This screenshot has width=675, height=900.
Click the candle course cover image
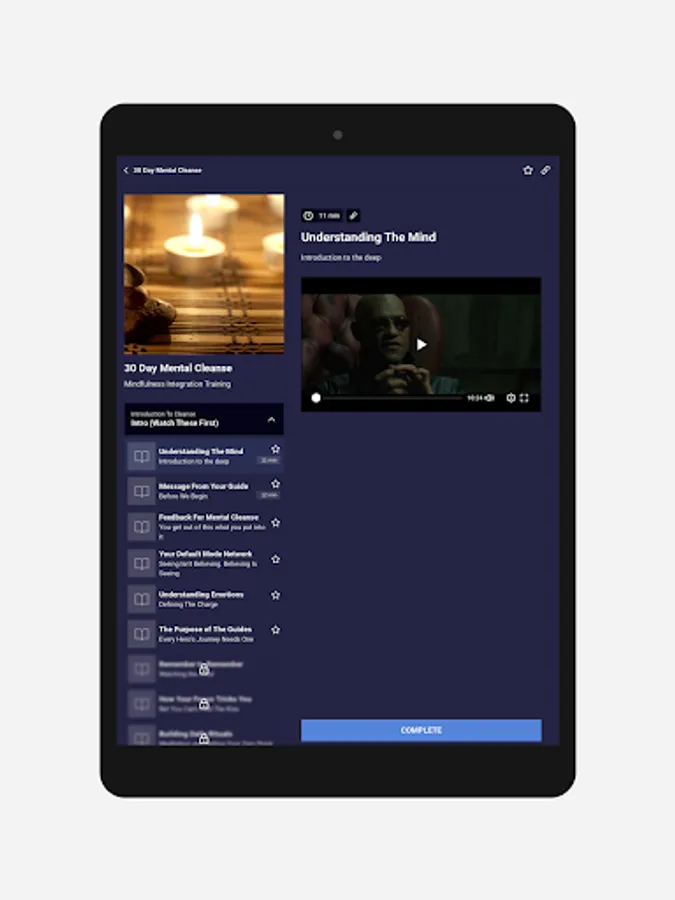(x=204, y=274)
